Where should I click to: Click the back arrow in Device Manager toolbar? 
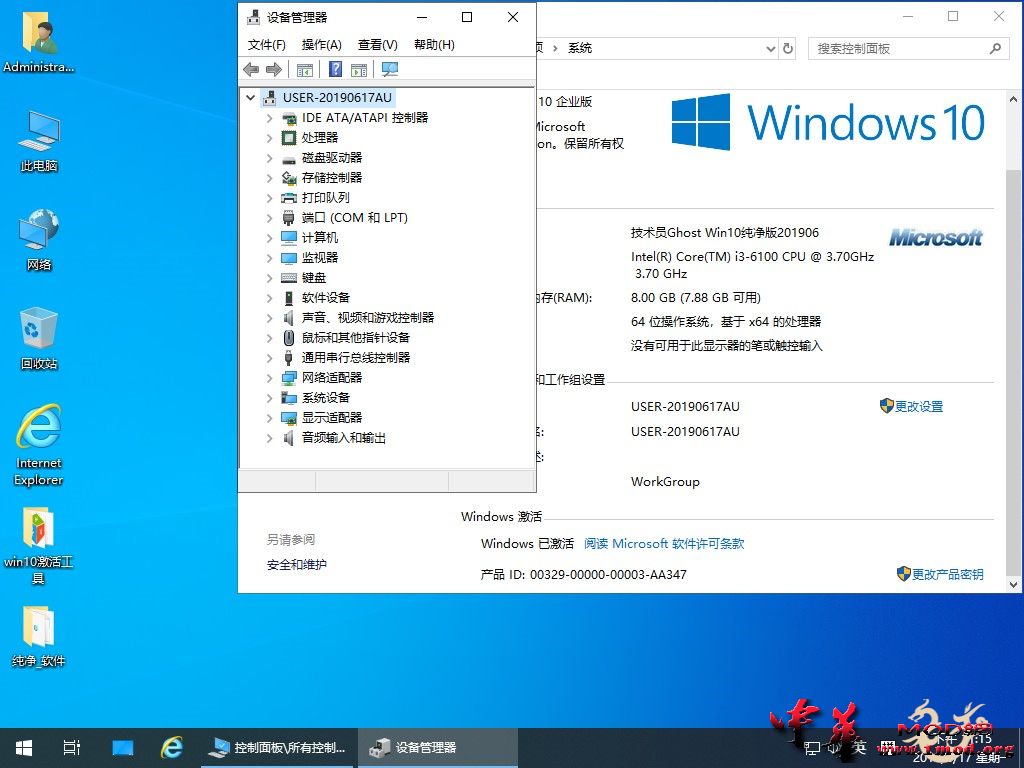(251, 69)
